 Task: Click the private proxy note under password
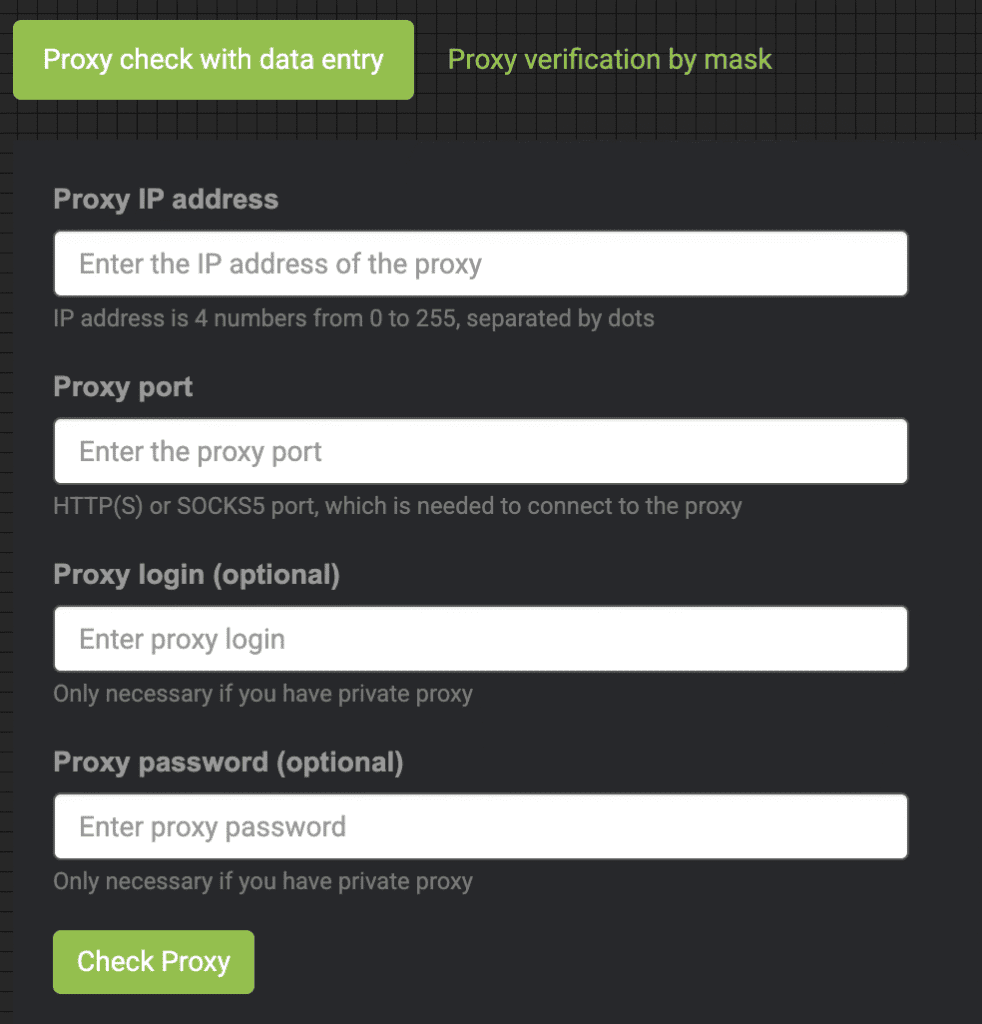tap(262, 881)
